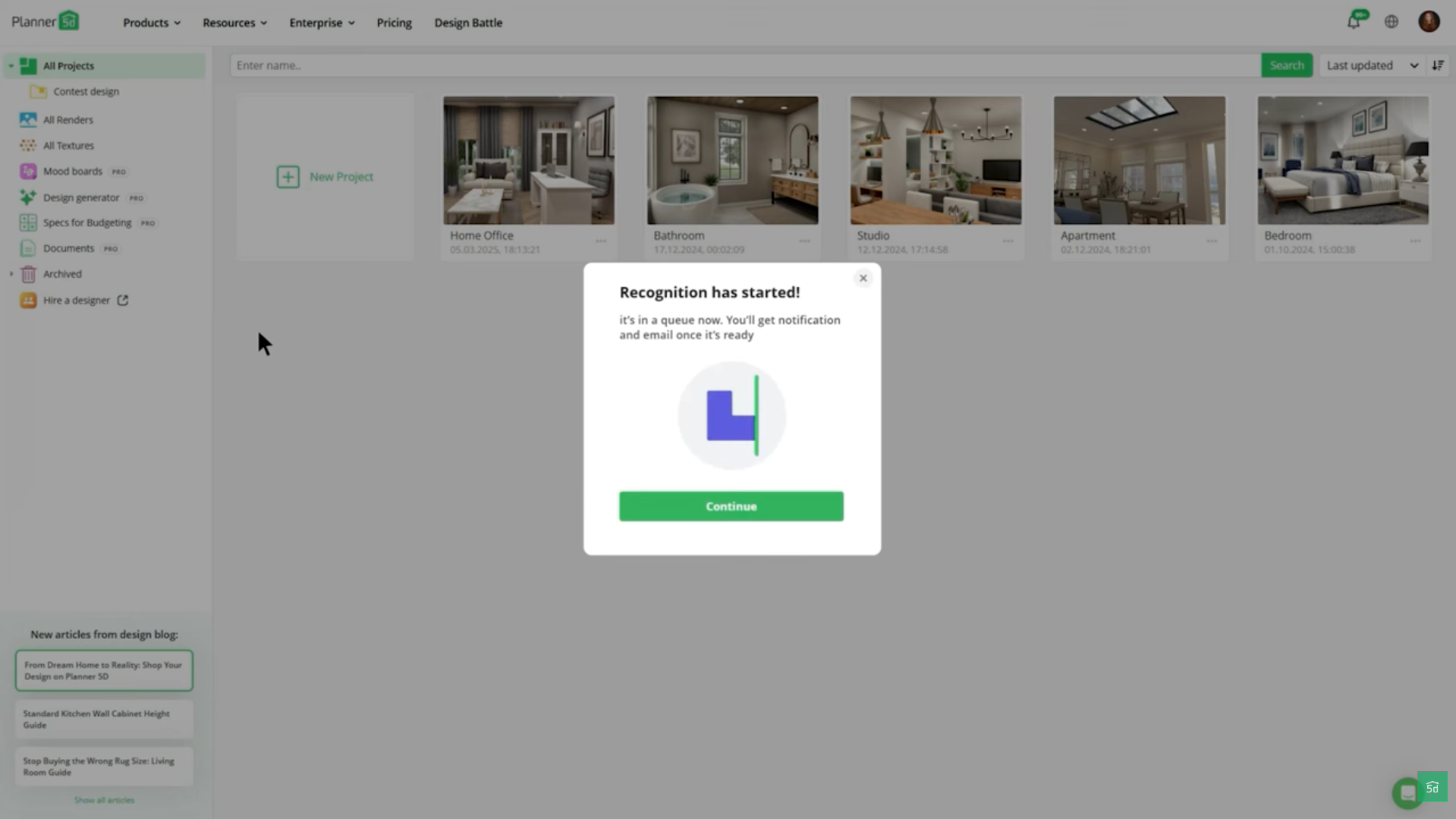The width and height of the screenshot is (1456, 819).
Task: Open the Standard Kitchen Wall Cabinet Height article
Action: 104,720
